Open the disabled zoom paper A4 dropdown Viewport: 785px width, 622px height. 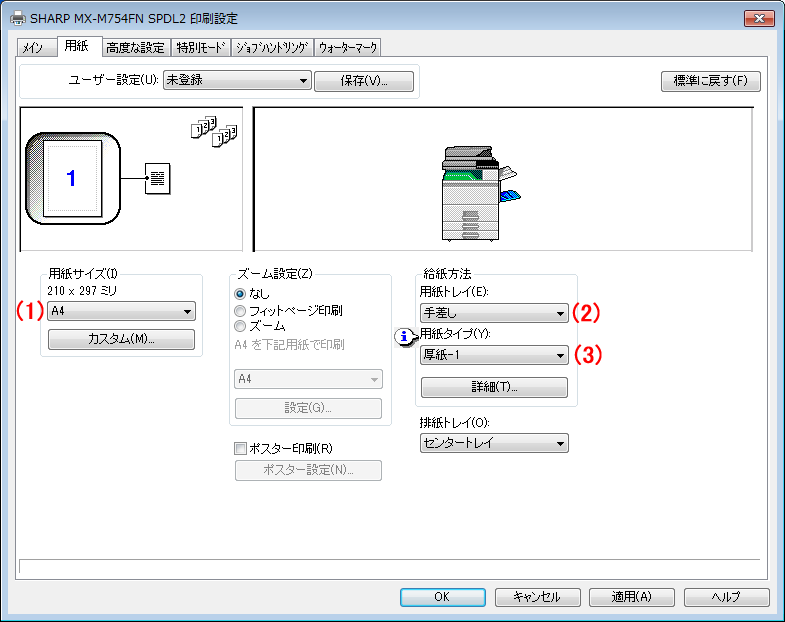pos(308,379)
